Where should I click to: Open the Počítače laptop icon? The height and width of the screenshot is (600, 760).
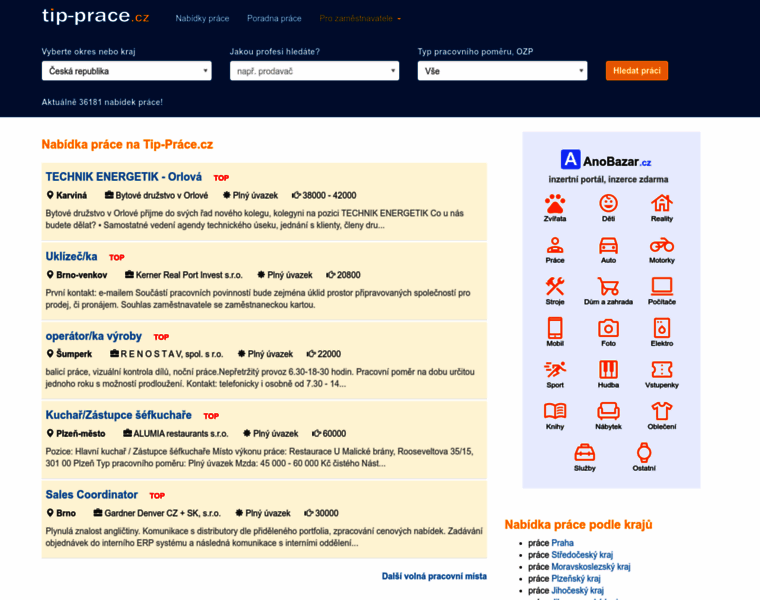(x=662, y=286)
